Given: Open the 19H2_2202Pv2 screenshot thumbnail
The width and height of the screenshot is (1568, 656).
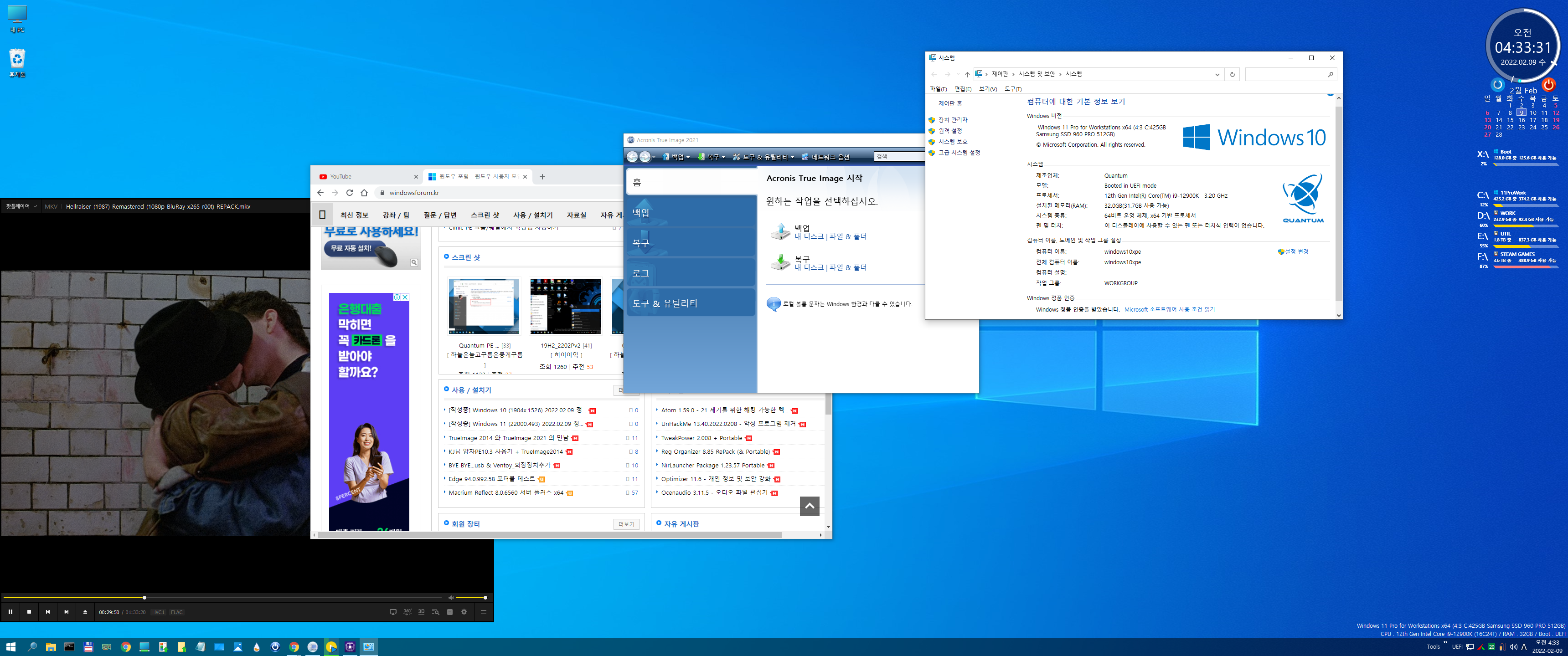Looking at the screenshot, I should pos(566,306).
